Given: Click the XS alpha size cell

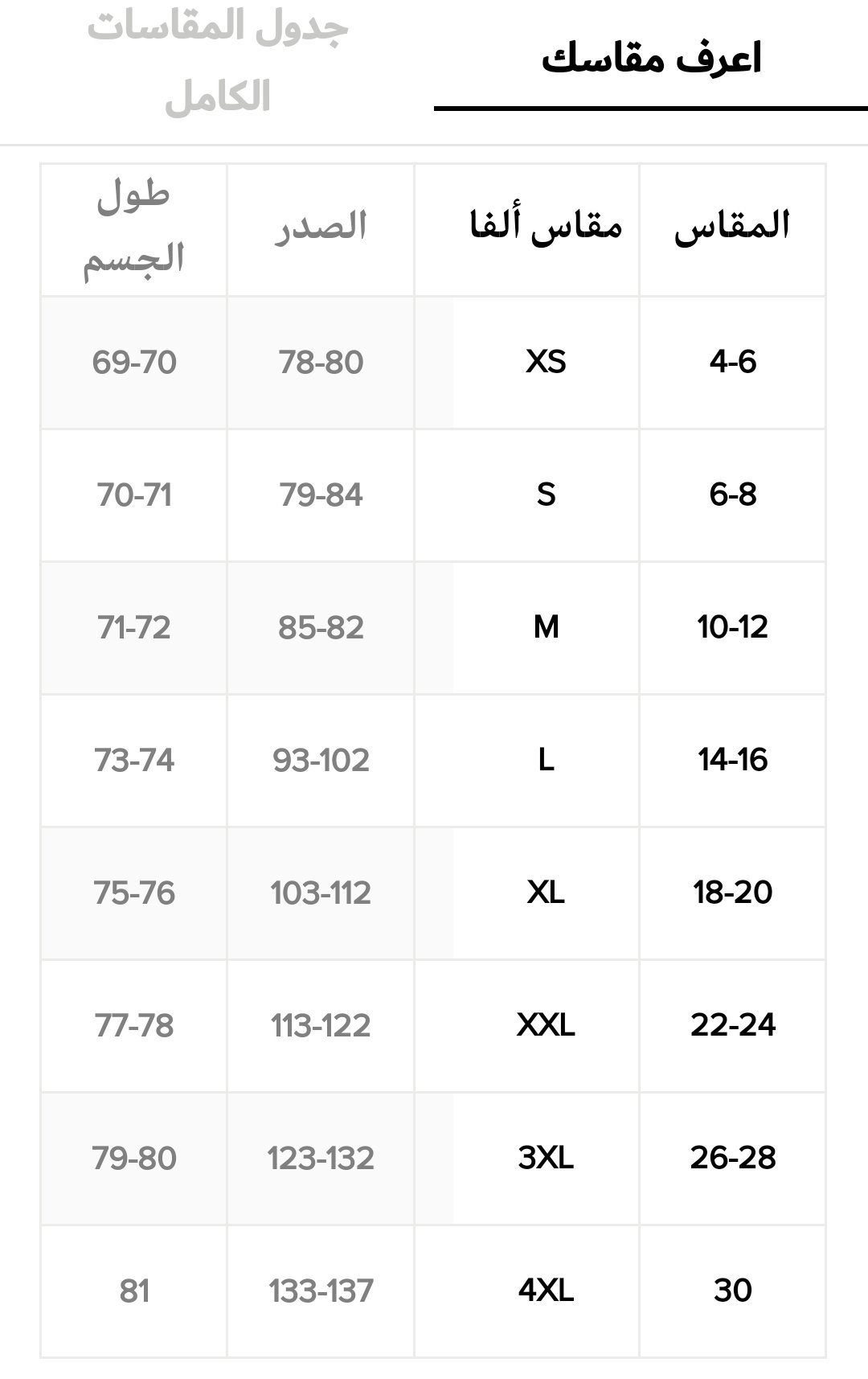Looking at the screenshot, I should 546,362.
